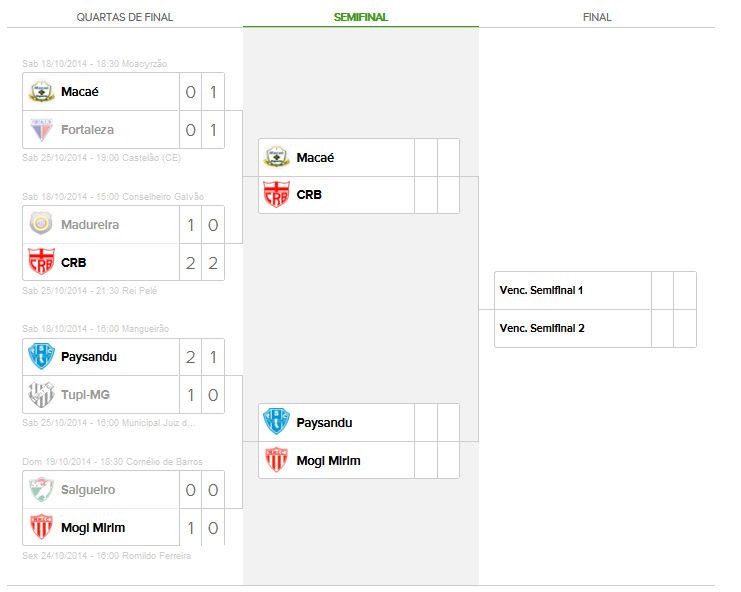Open CRB team link in semifinal
The height and width of the screenshot is (592, 741).
pyautogui.click(x=310, y=195)
